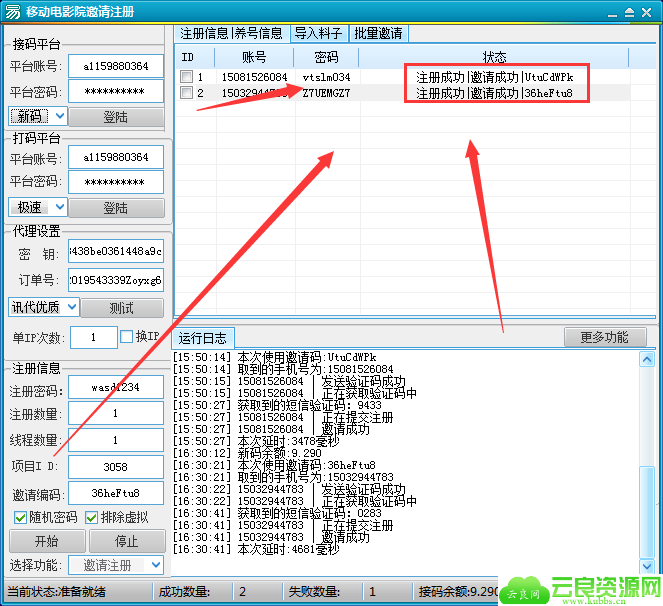Close the 移动电影院邀请注册 window
This screenshot has height=606, width=663.
pyautogui.click(x=647, y=13)
